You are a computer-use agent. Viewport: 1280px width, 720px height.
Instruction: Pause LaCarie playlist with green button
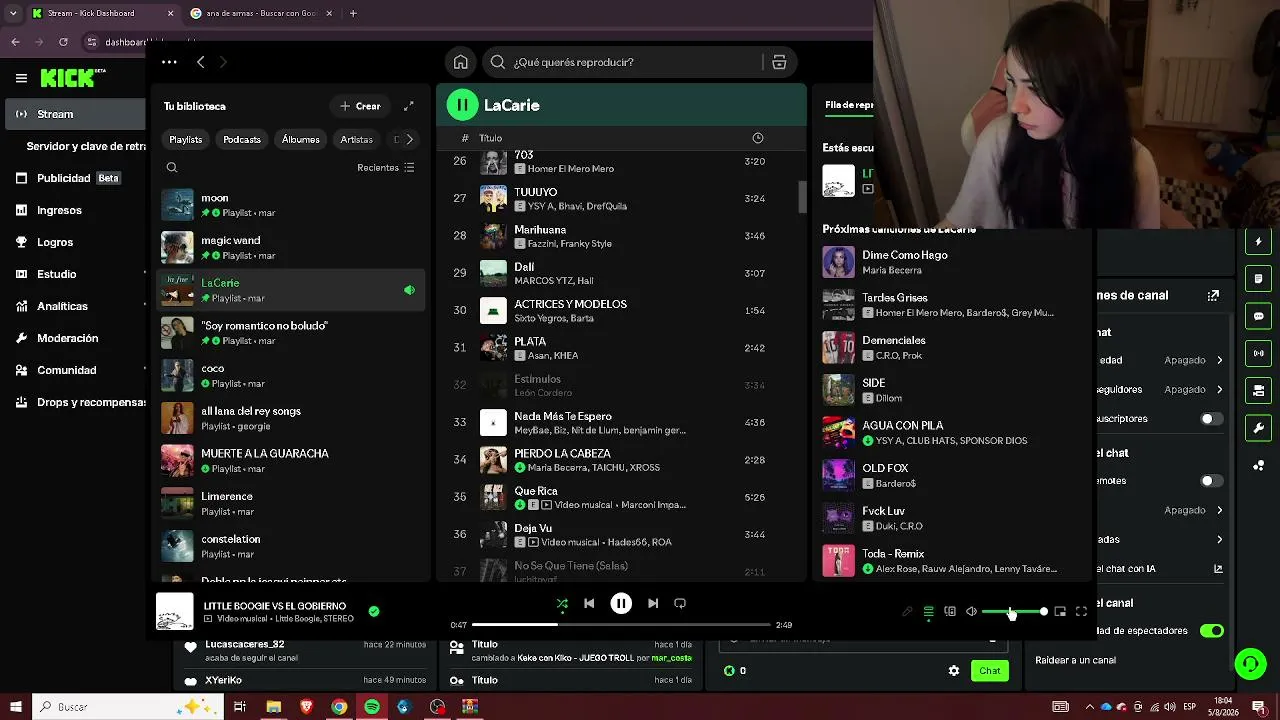462,104
